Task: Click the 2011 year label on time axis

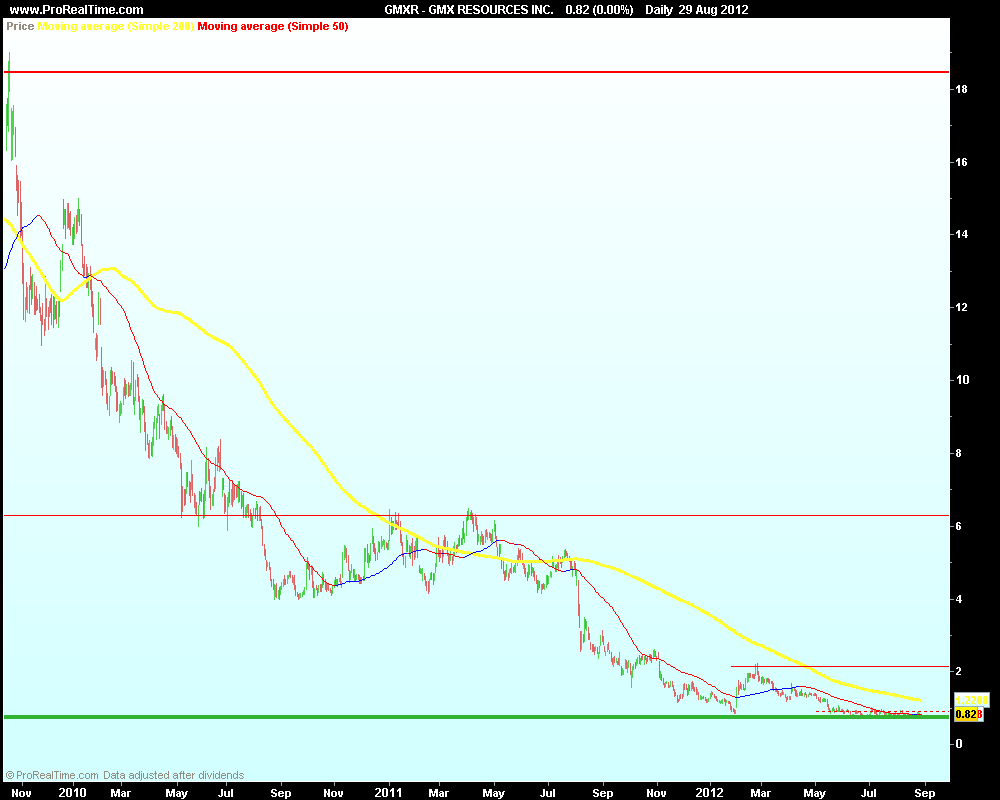Action: click(x=388, y=792)
